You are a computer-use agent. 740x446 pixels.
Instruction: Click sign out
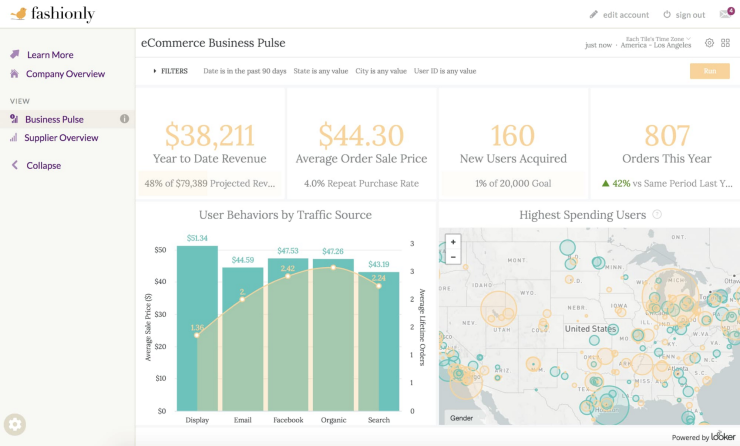point(683,15)
